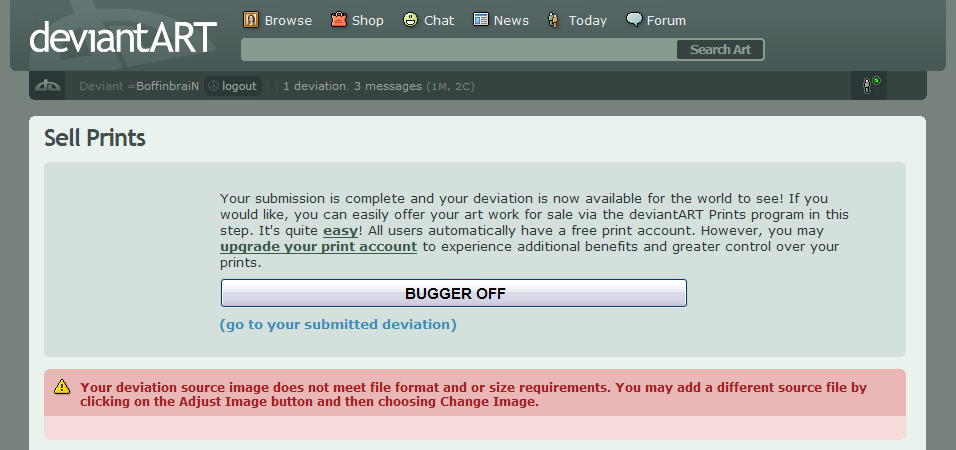
Task: Click the Forum speech bubble icon
Action: point(634,20)
